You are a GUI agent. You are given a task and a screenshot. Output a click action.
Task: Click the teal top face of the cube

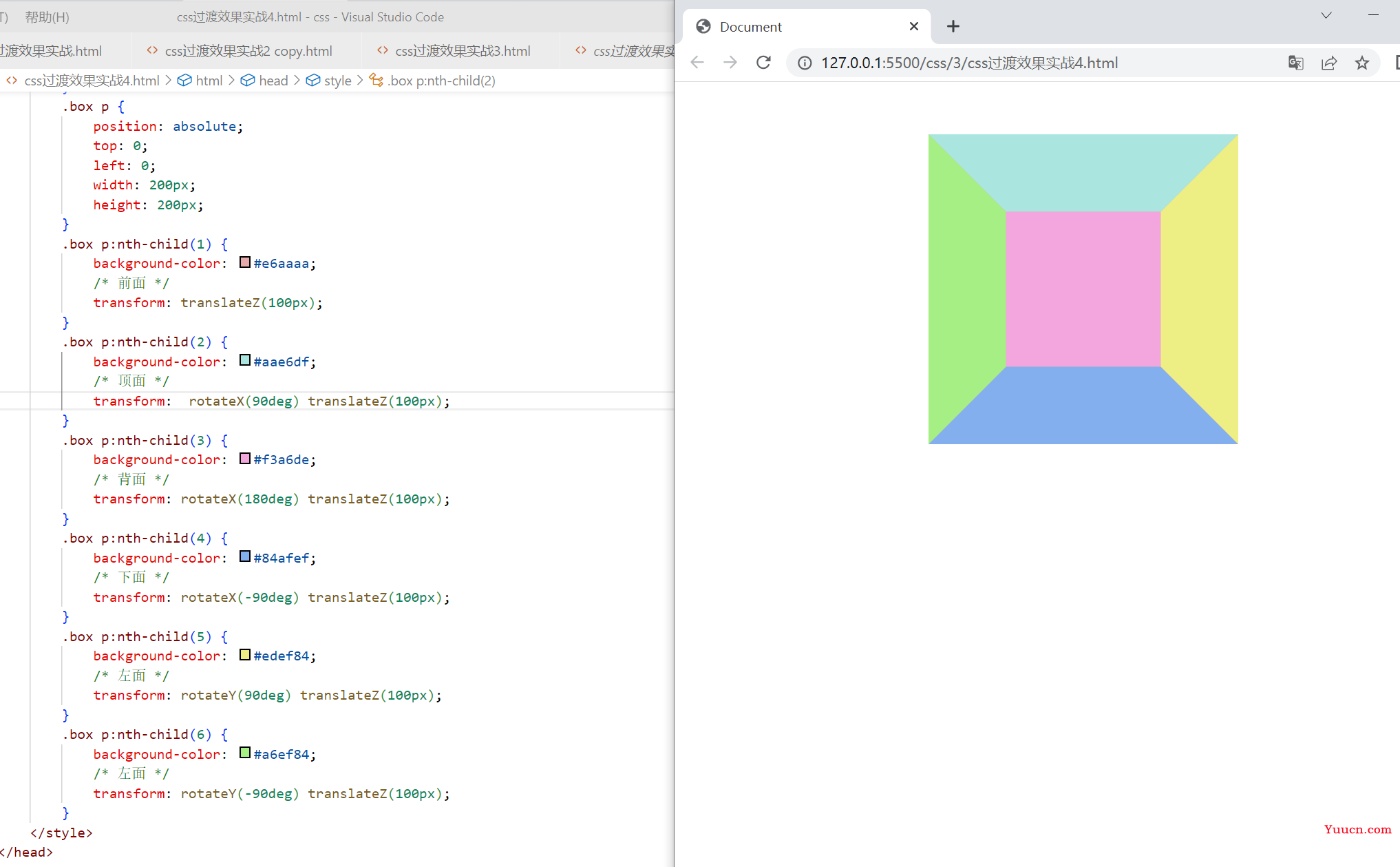click(1083, 172)
